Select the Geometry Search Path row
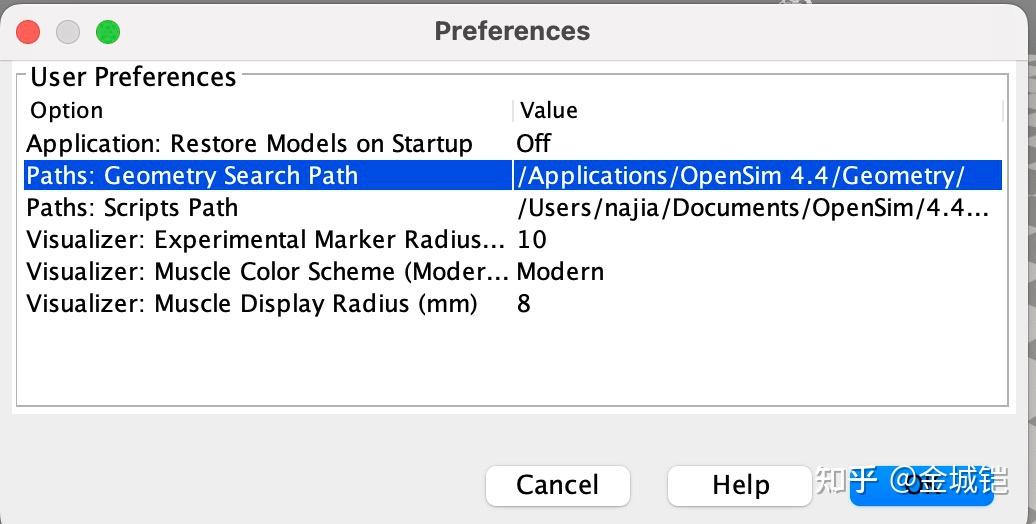1036x524 pixels. 192,176
